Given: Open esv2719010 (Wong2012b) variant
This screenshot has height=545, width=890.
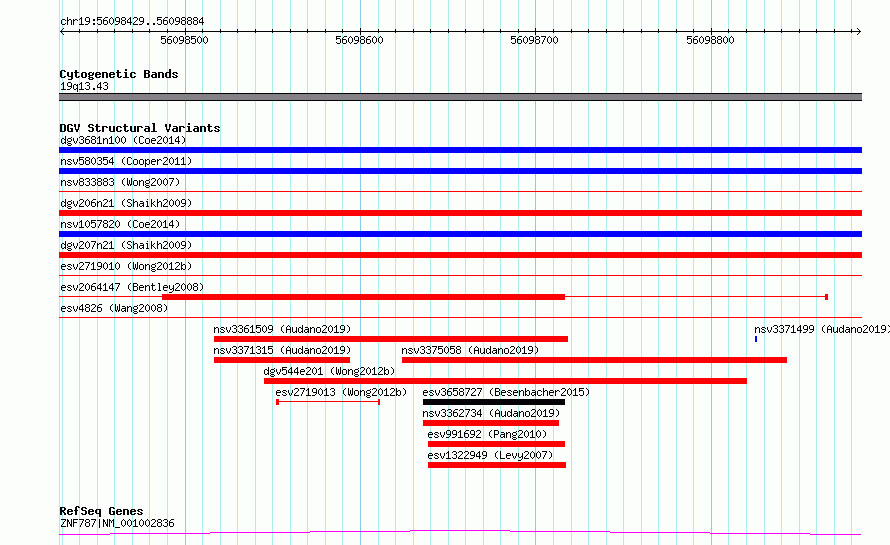Looking at the screenshot, I should tap(126, 266).
